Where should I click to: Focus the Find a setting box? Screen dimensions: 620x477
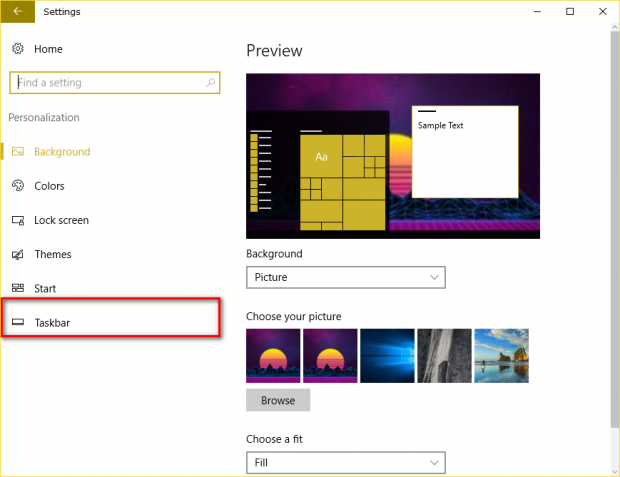(x=115, y=83)
